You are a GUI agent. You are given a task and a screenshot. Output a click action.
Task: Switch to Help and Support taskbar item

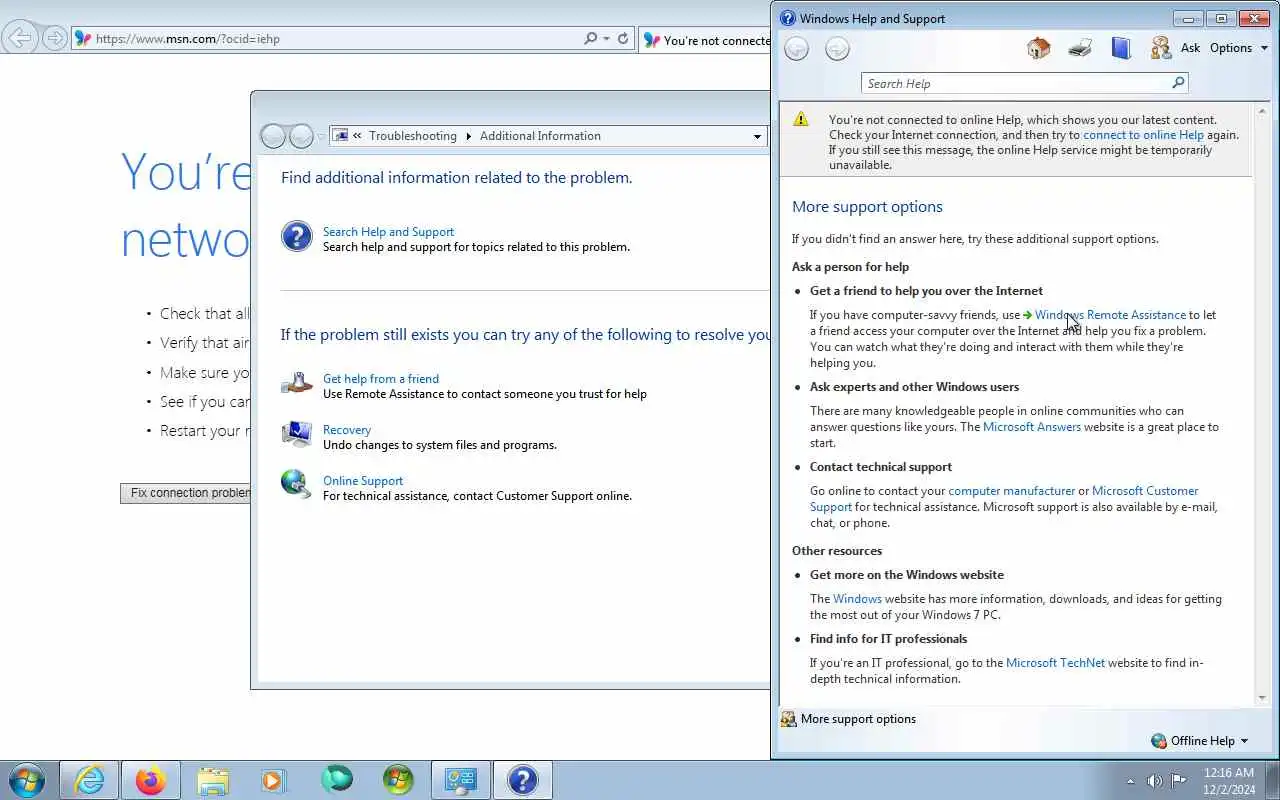click(x=522, y=780)
